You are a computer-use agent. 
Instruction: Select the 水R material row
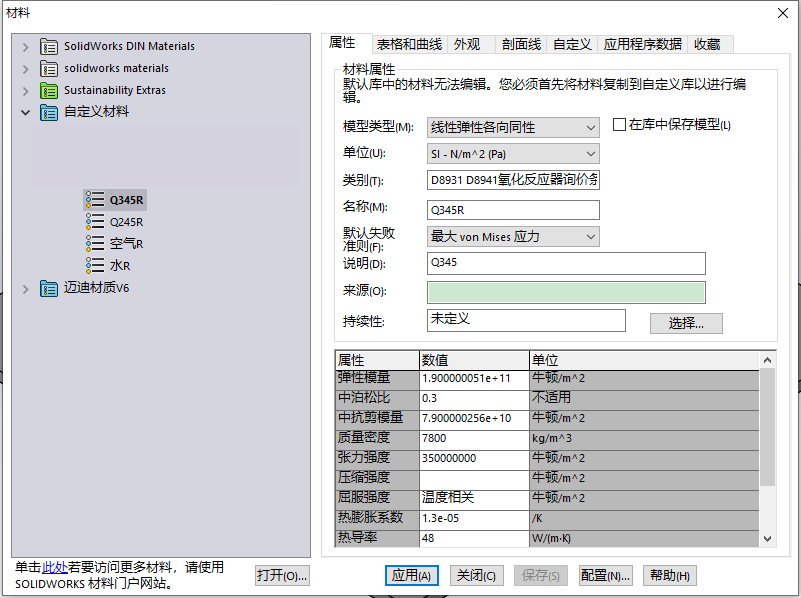pyautogui.click(x=120, y=266)
